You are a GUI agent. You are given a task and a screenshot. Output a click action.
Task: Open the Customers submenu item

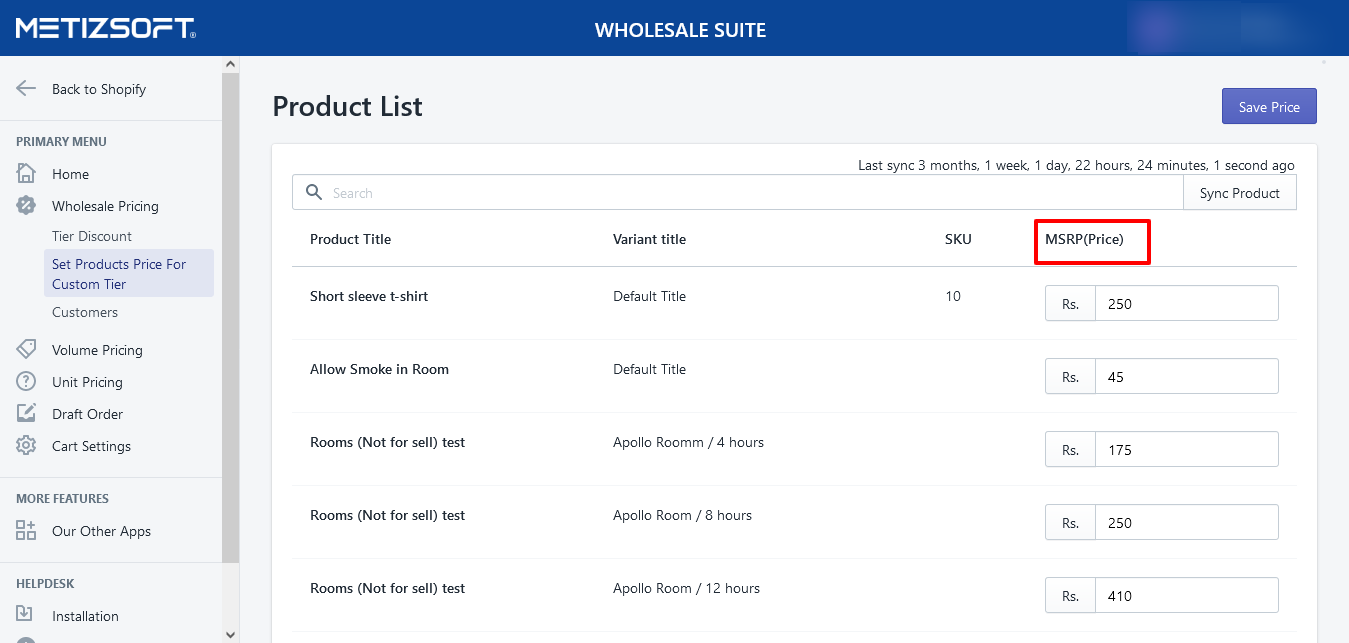click(x=85, y=312)
